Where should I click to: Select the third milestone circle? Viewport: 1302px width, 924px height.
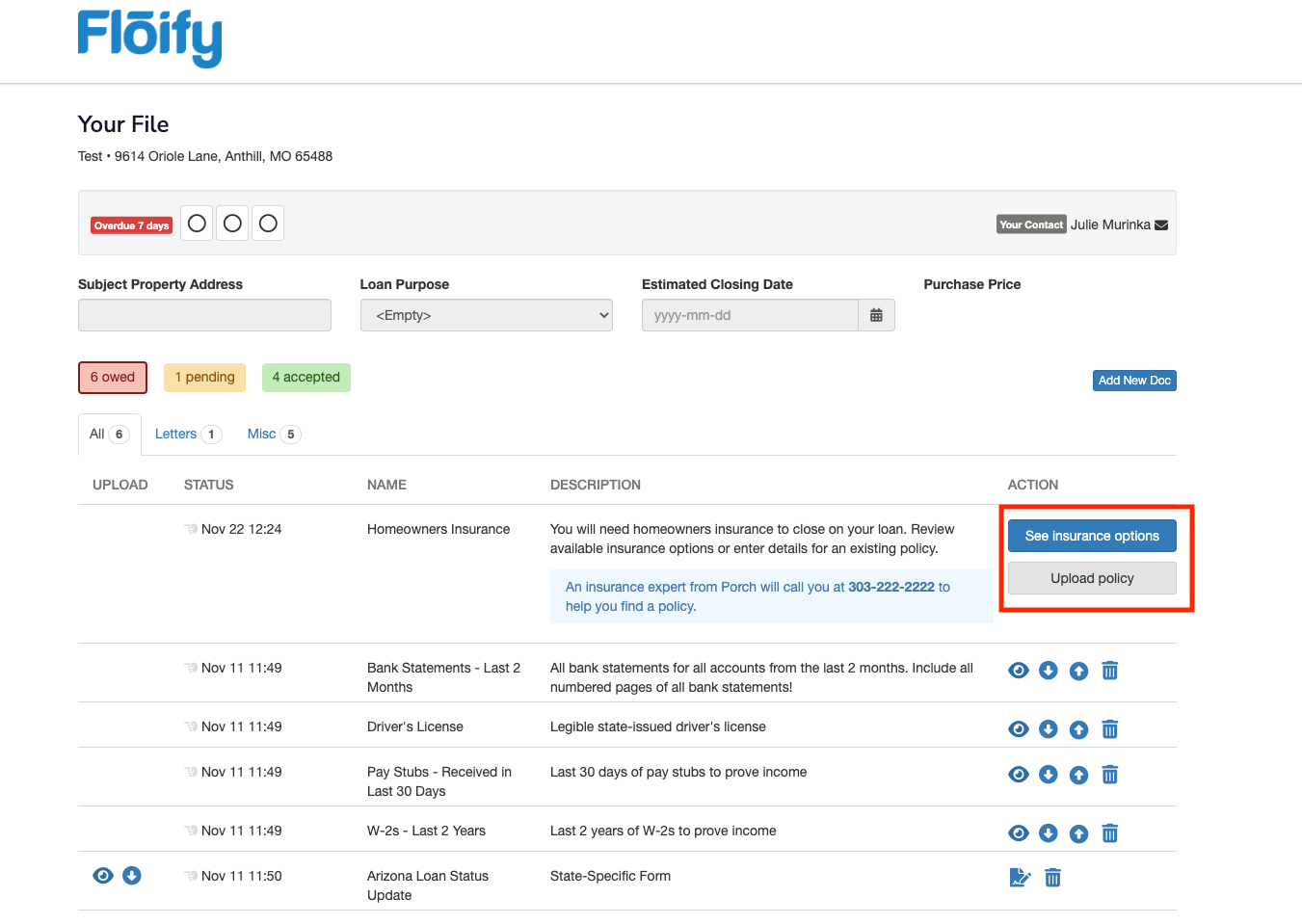pos(268,224)
